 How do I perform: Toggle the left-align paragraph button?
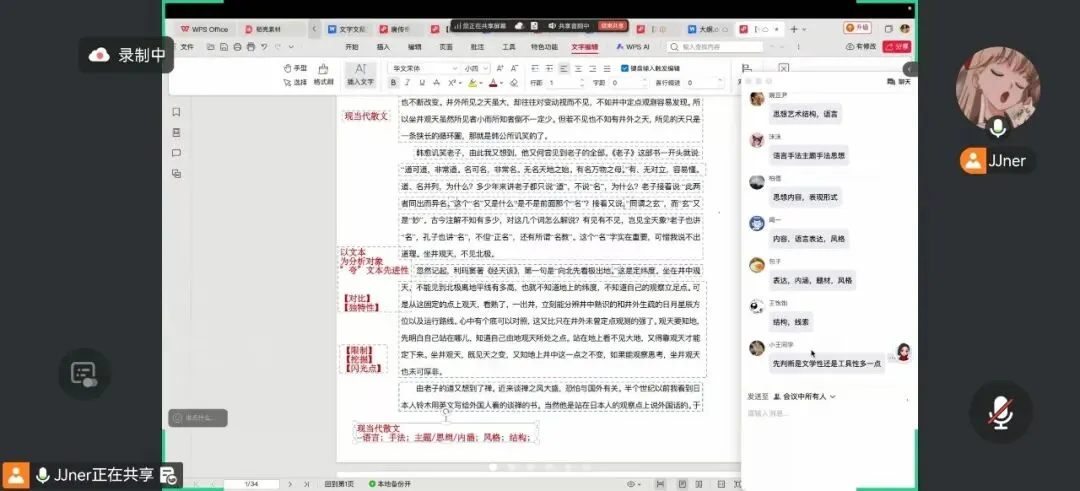pyautogui.click(x=564, y=68)
